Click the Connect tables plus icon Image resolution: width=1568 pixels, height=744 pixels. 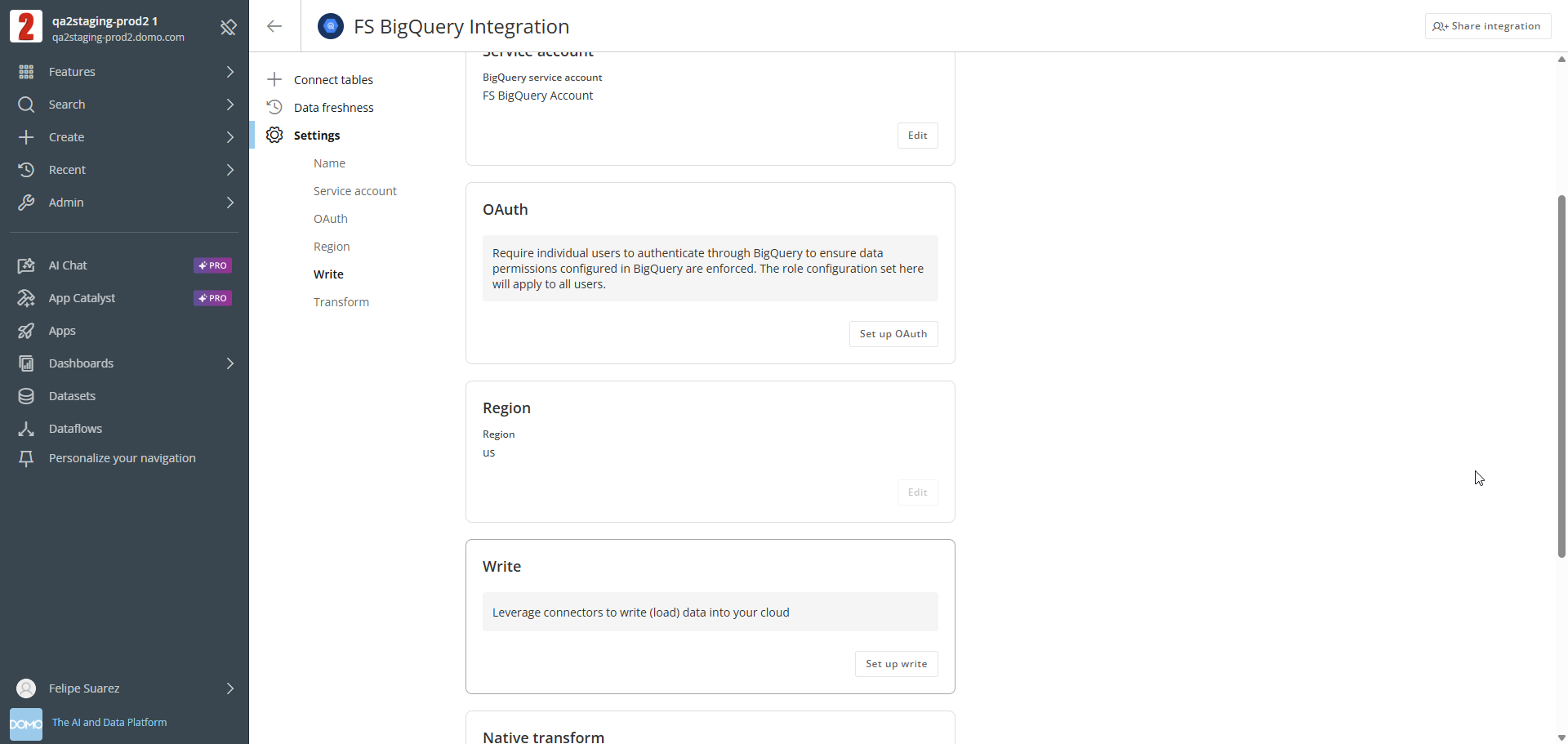274,79
